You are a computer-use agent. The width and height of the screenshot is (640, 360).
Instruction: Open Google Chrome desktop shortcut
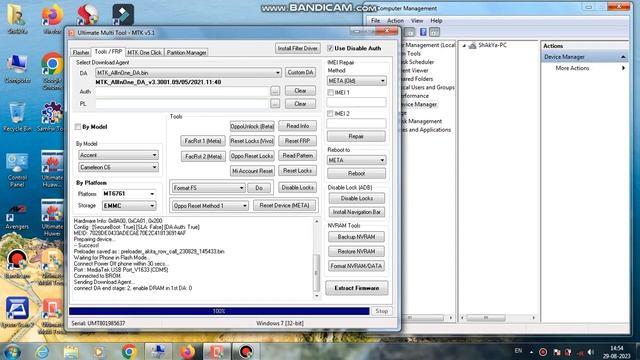[52, 71]
